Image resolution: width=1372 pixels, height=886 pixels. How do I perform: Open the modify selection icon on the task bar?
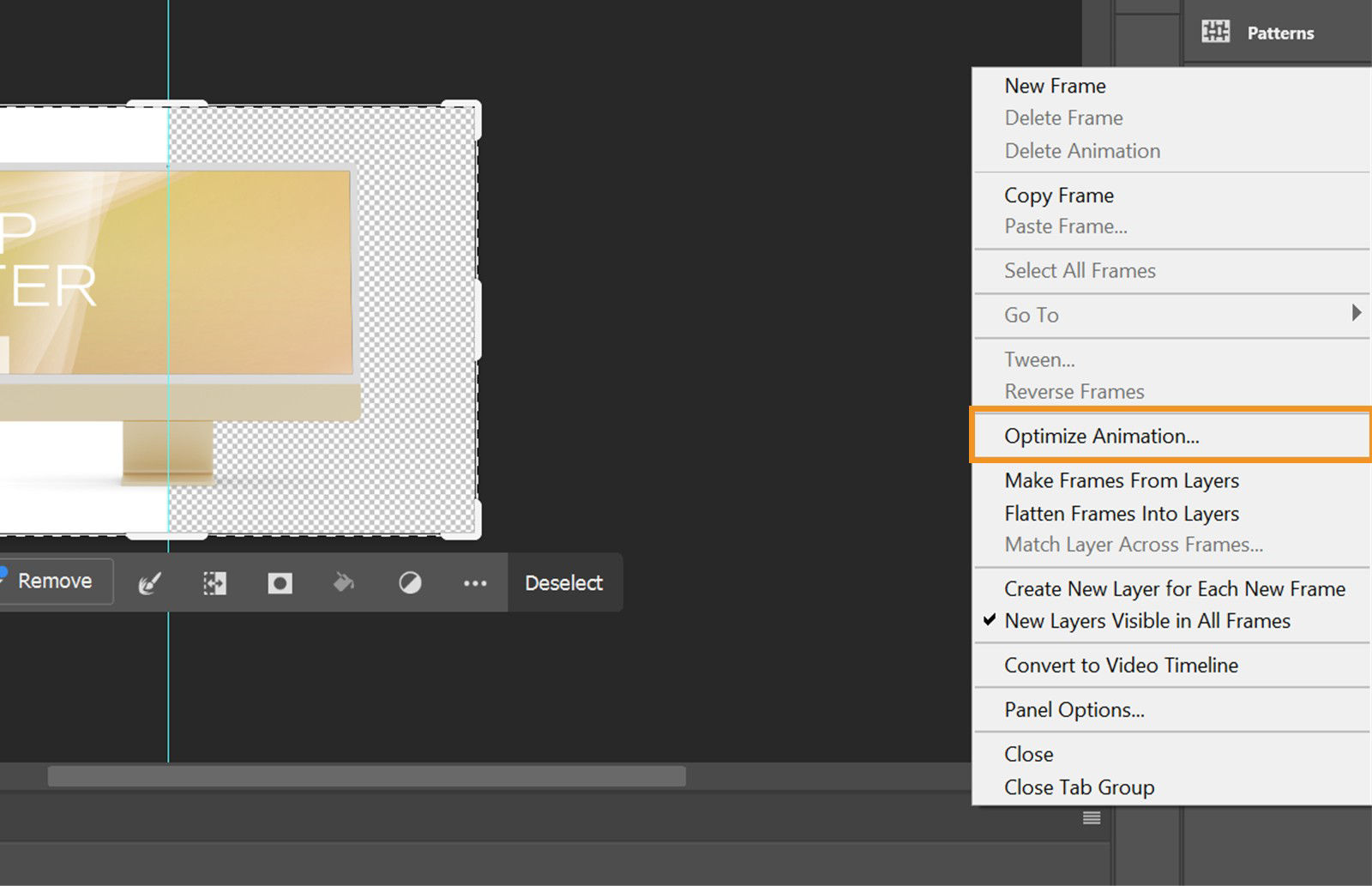214,582
